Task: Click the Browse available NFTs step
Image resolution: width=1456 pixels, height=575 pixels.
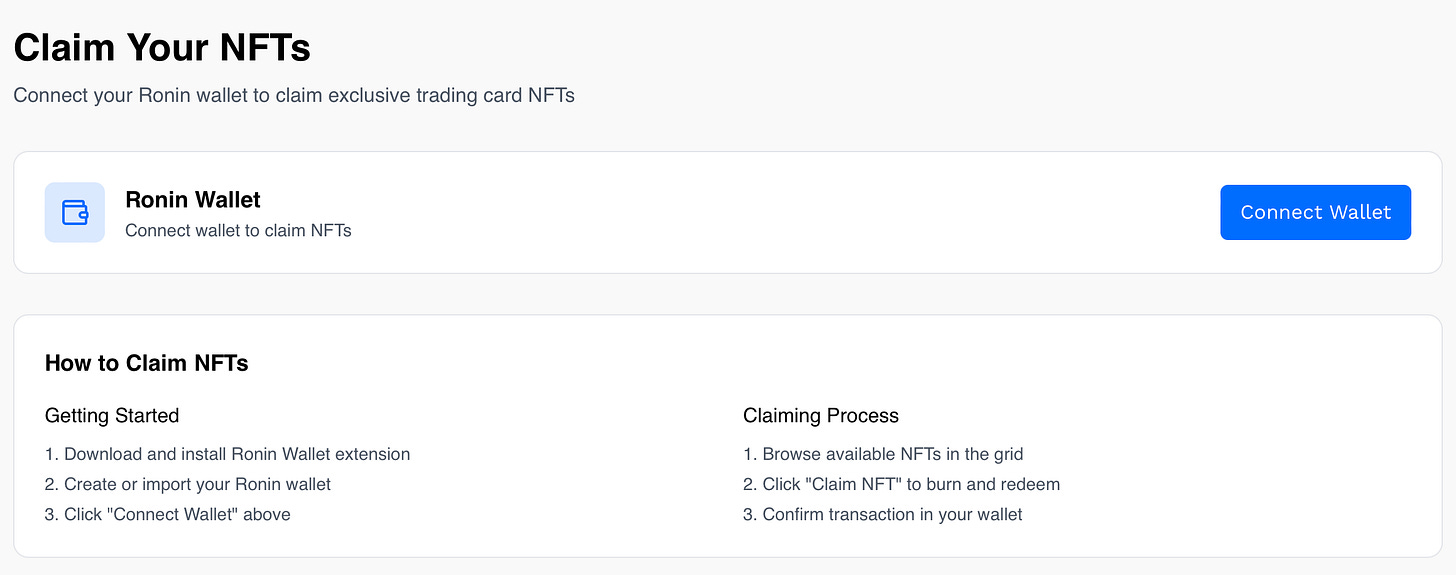Action: click(x=883, y=454)
